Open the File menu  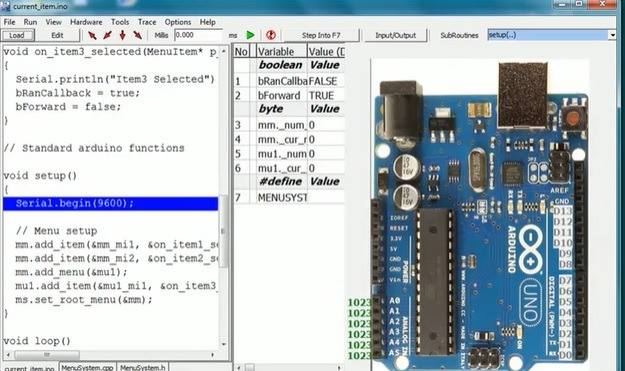tap(9, 22)
